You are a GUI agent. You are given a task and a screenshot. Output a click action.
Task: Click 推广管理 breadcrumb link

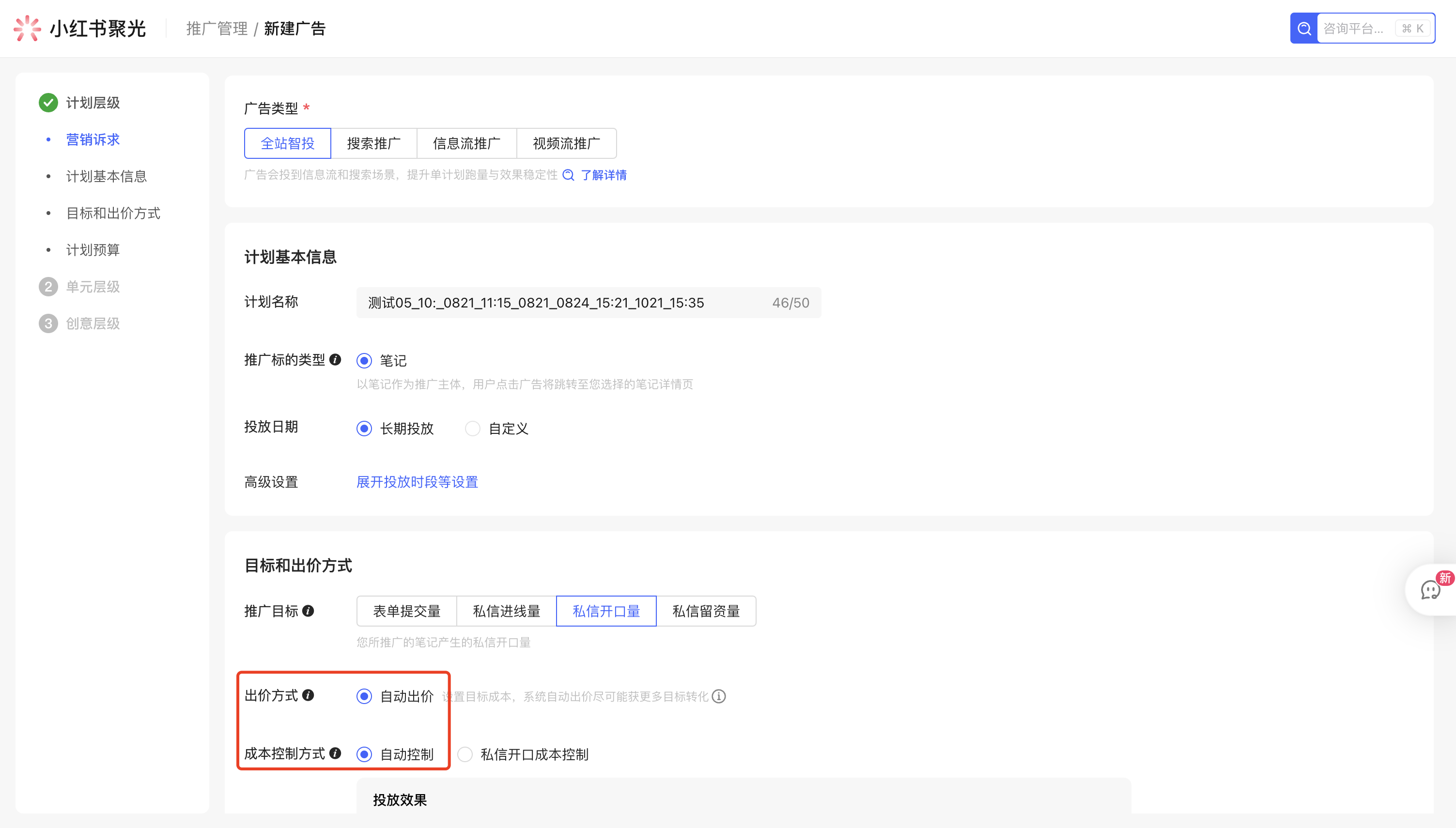click(x=217, y=29)
